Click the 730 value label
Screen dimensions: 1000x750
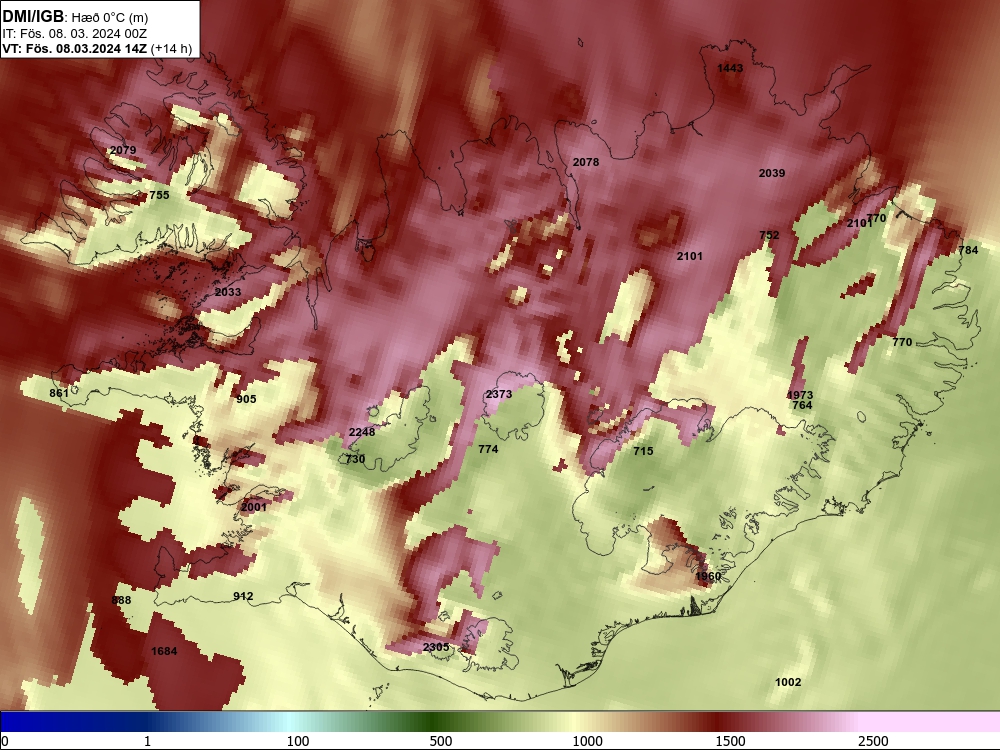pos(355,459)
